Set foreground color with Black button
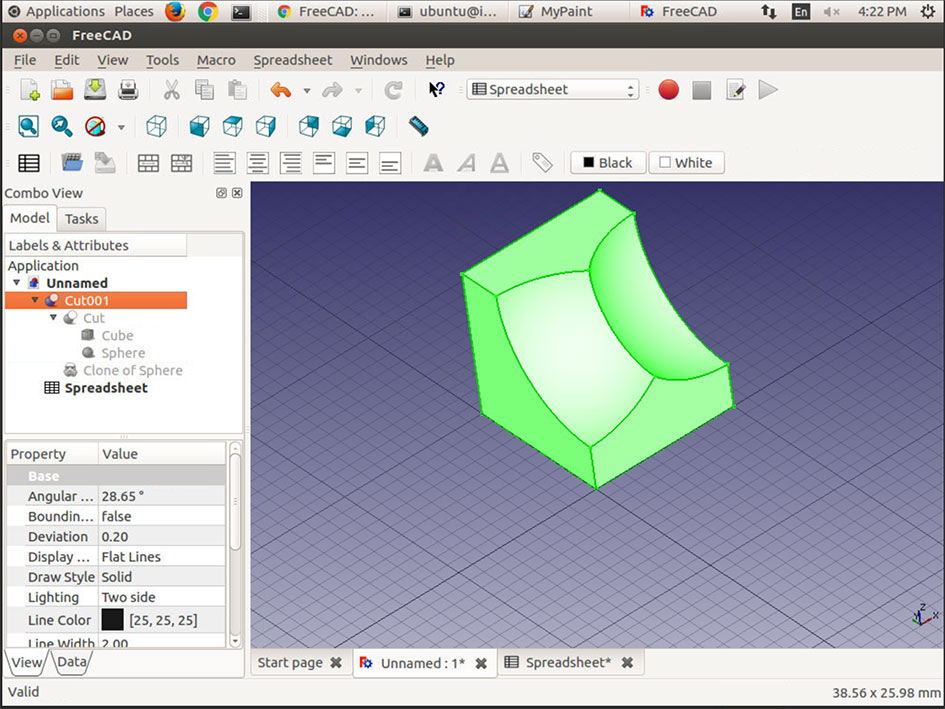 [x=608, y=163]
